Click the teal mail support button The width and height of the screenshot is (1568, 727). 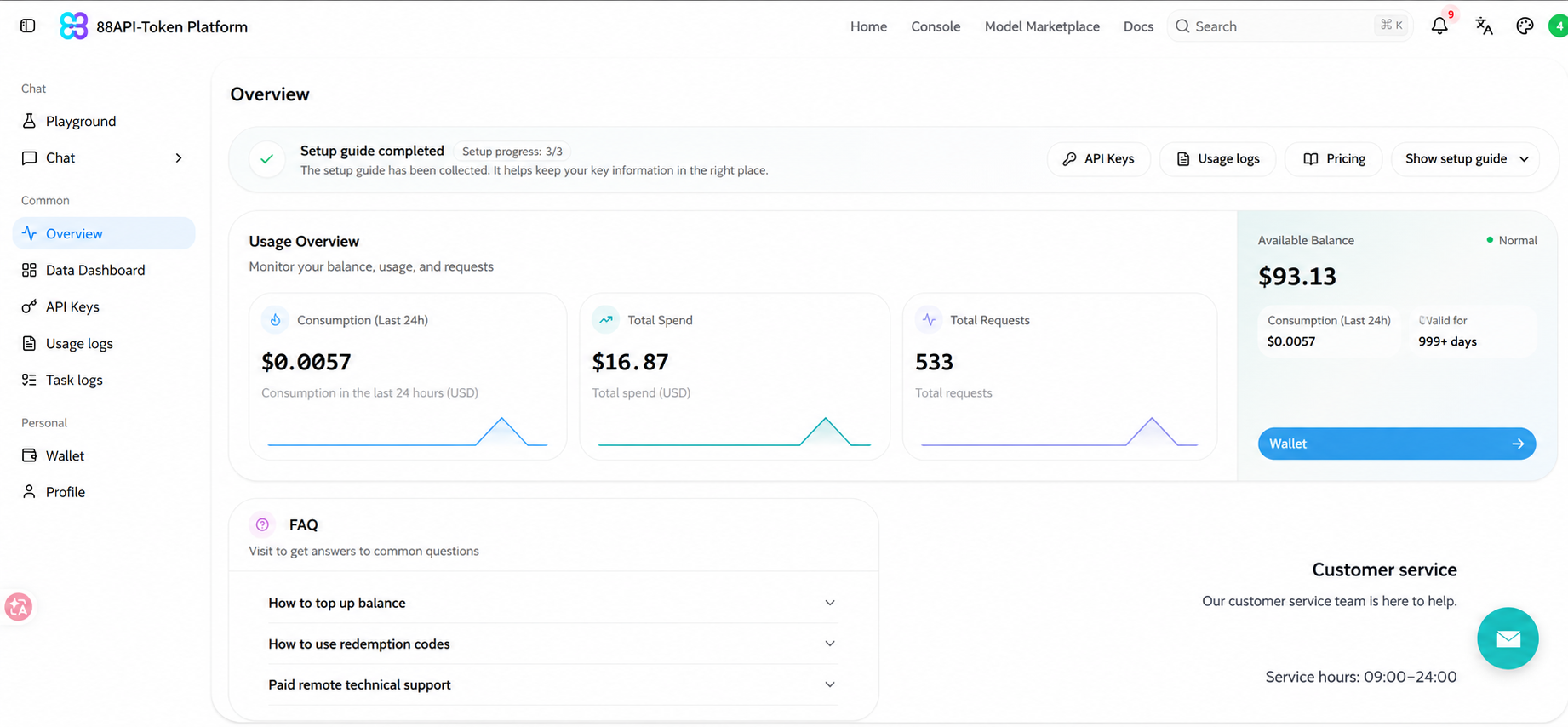coord(1508,638)
